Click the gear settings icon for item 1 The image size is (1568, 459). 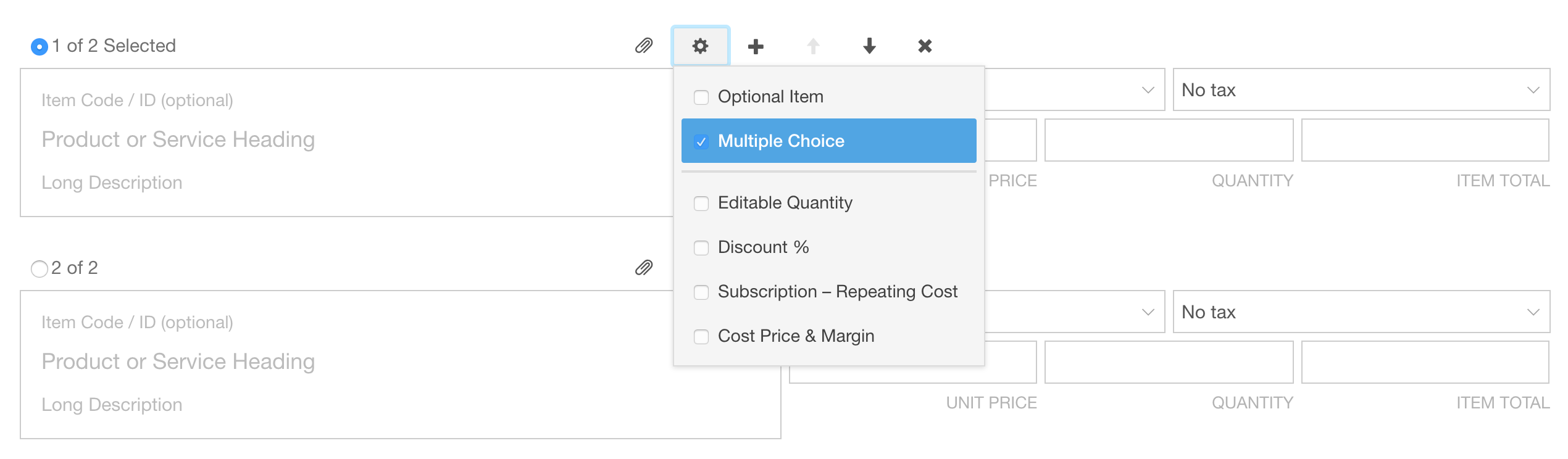pyautogui.click(x=700, y=46)
